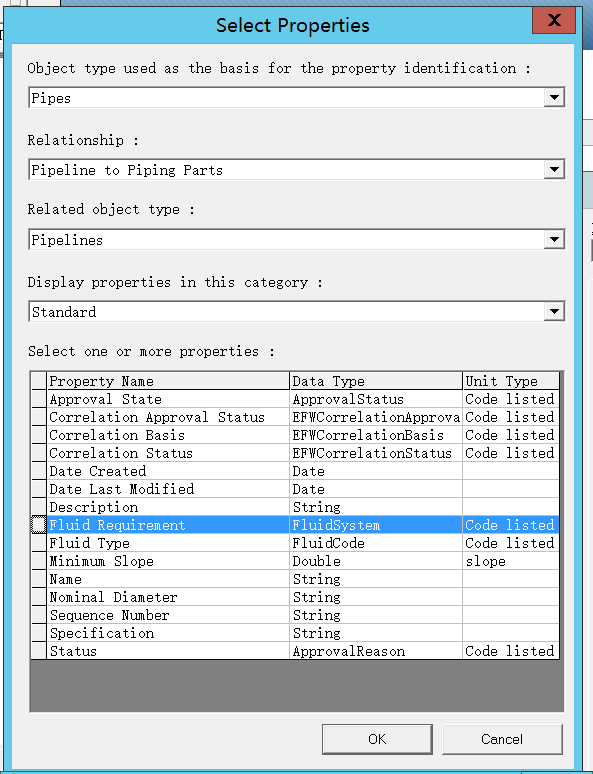Open the Display properties category dropdown arrow
The image size is (593, 774).
click(554, 311)
